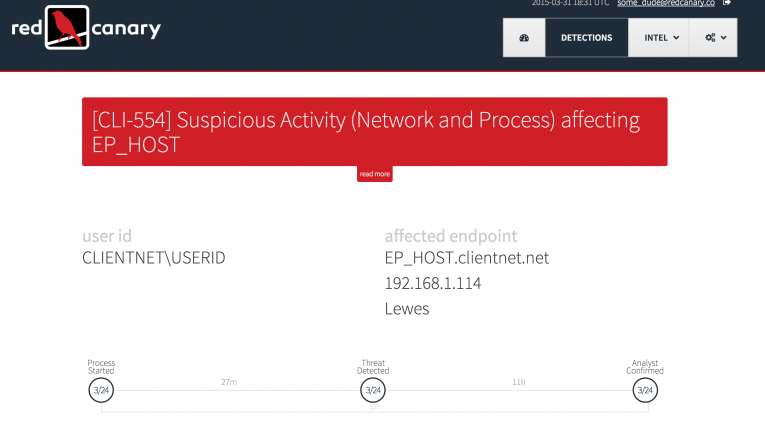Click the redcanary wordmark text in header
Image resolution: width=765 pixels, height=427 pixels.
tap(127, 29)
